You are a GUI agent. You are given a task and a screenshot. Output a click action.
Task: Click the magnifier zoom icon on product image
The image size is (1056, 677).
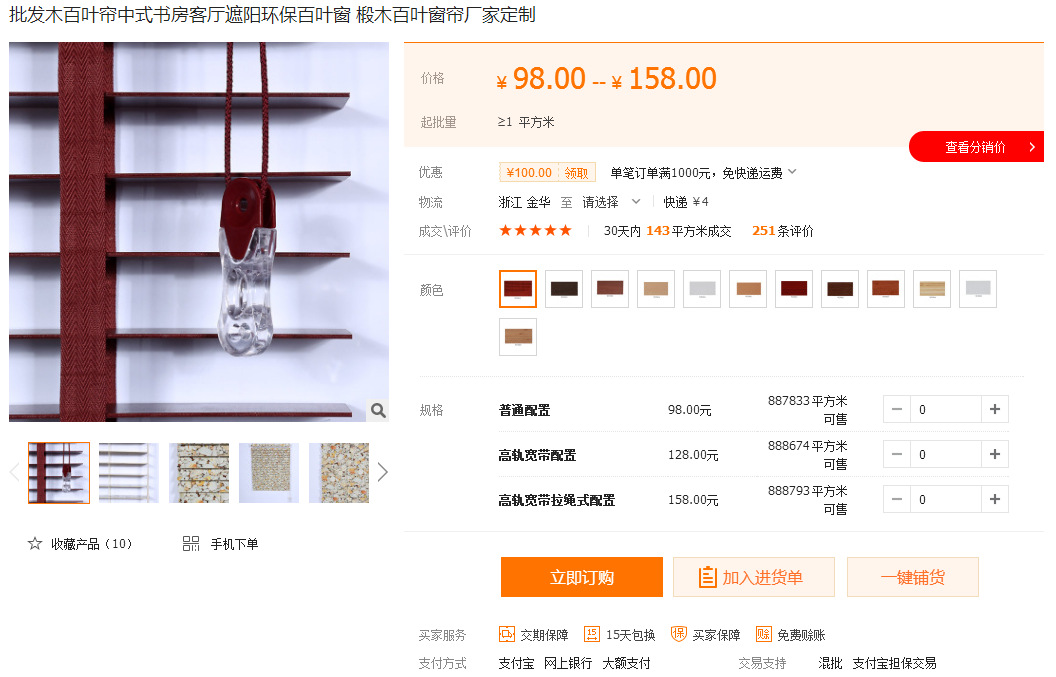378,410
